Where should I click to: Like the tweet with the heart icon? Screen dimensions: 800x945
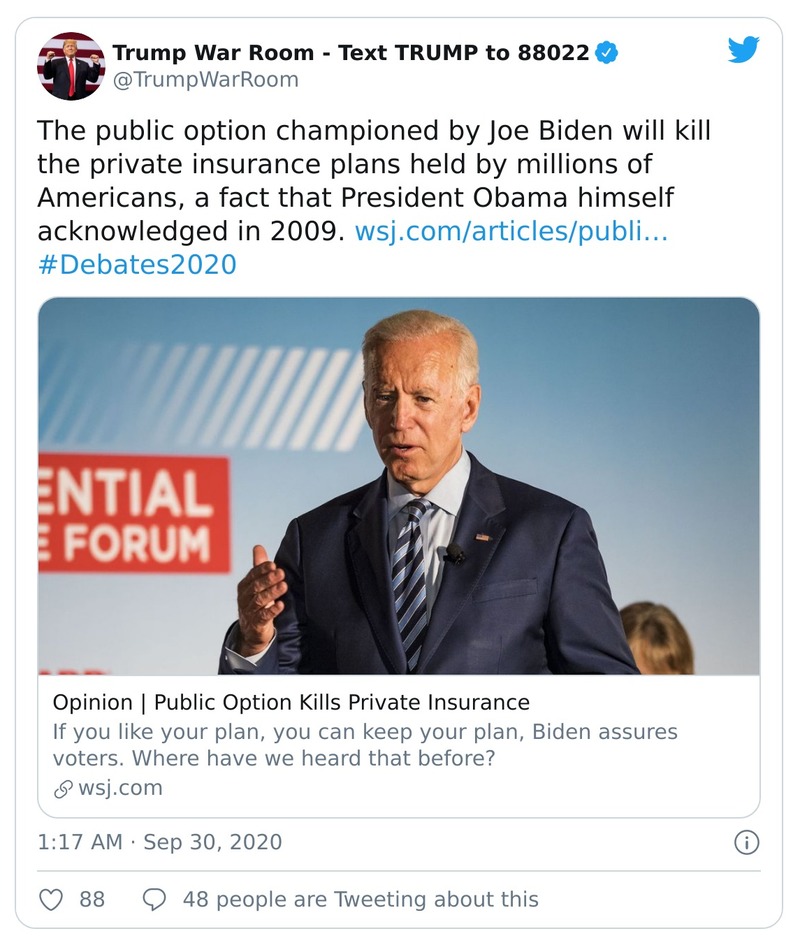point(50,899)
